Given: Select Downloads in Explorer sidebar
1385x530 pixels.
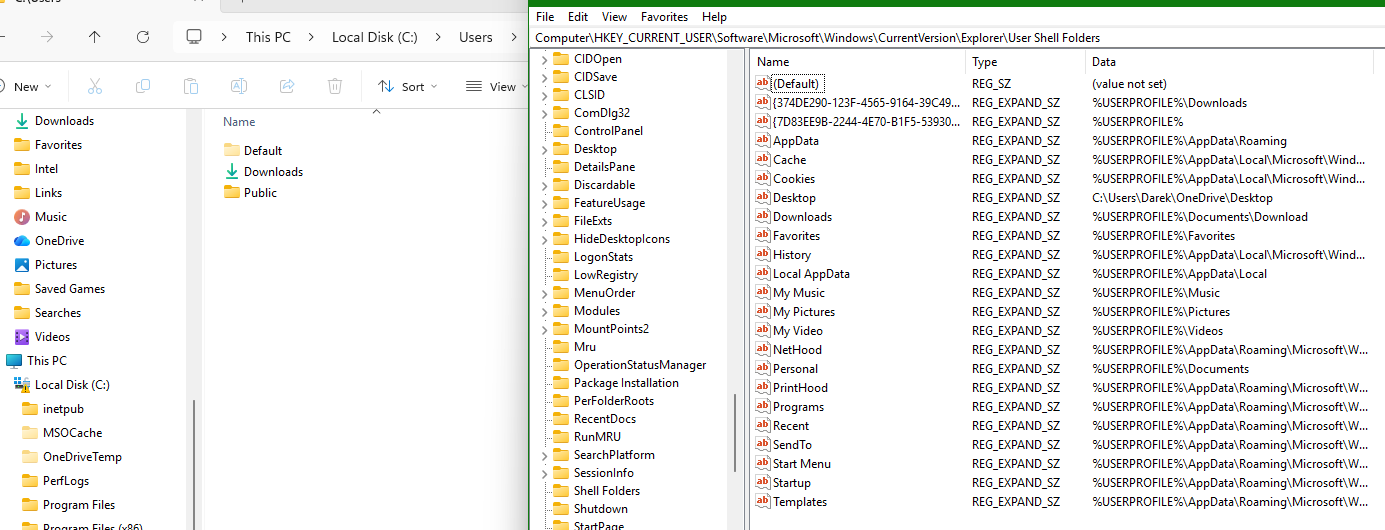Looking at the screenshot, I should pyautogui.click(x=64, y=121).
